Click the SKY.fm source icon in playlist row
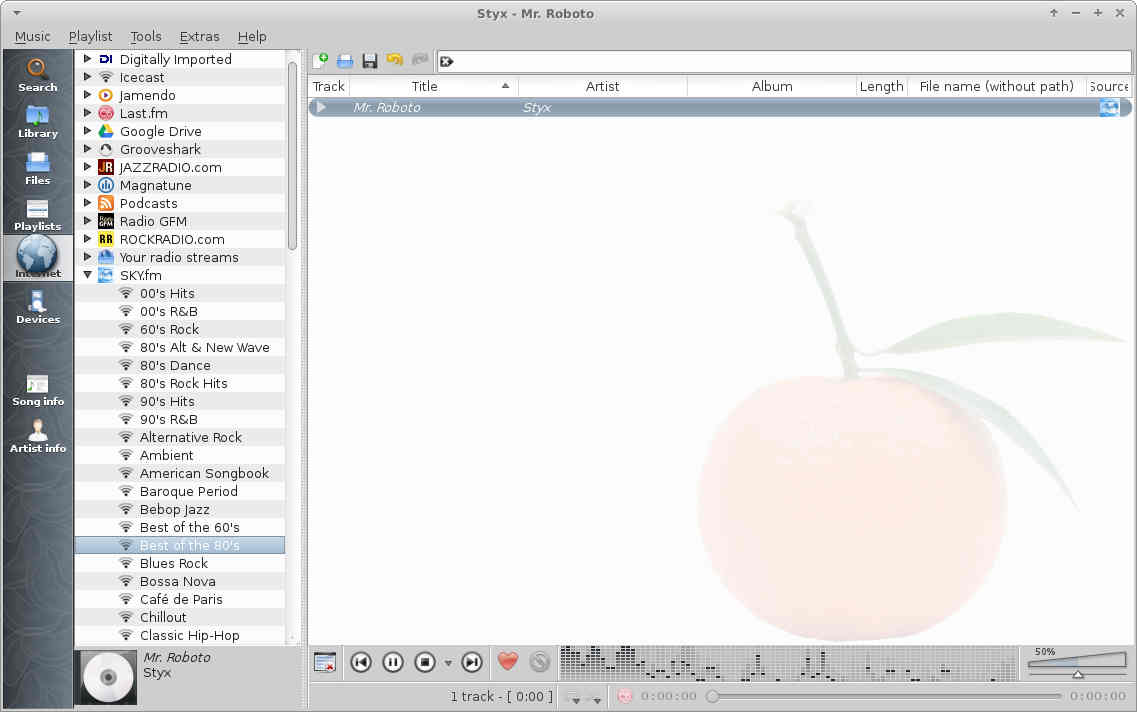The width and height of the screenshot is (1137, 712). (1109, 108)
